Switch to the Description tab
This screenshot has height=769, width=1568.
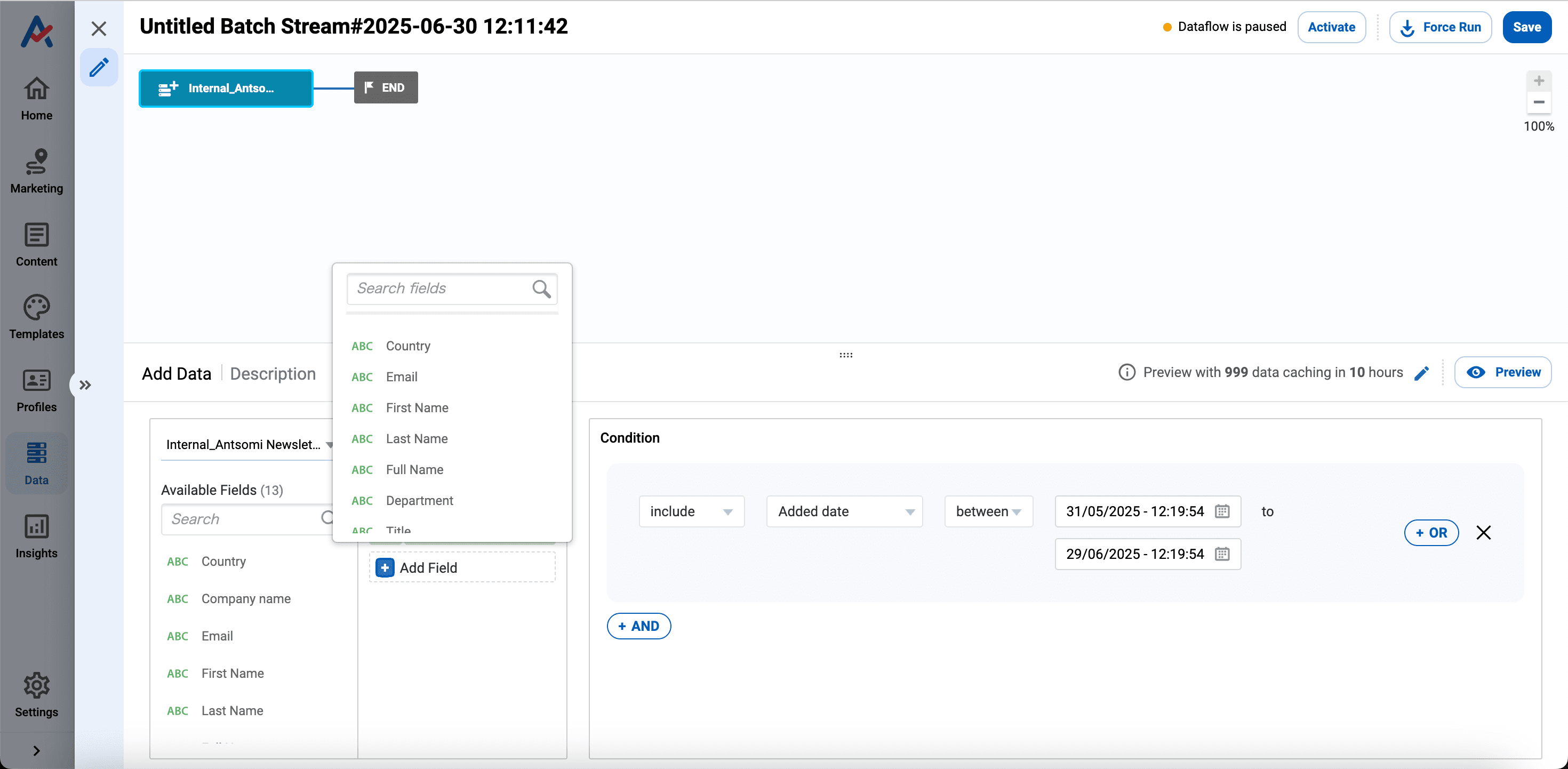(273, 373)
